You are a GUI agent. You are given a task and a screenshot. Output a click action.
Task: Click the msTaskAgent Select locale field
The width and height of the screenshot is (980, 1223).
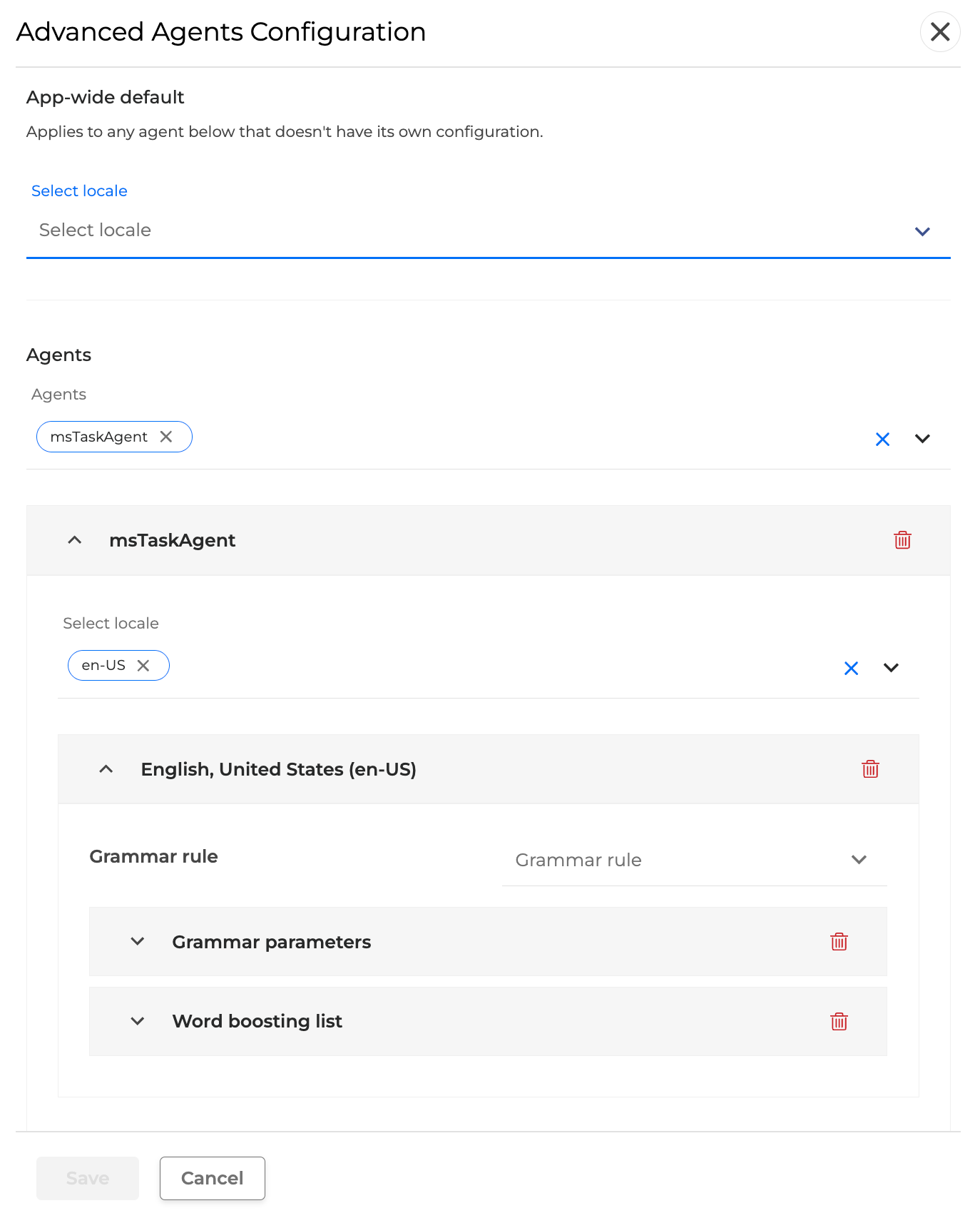point(488,666)
